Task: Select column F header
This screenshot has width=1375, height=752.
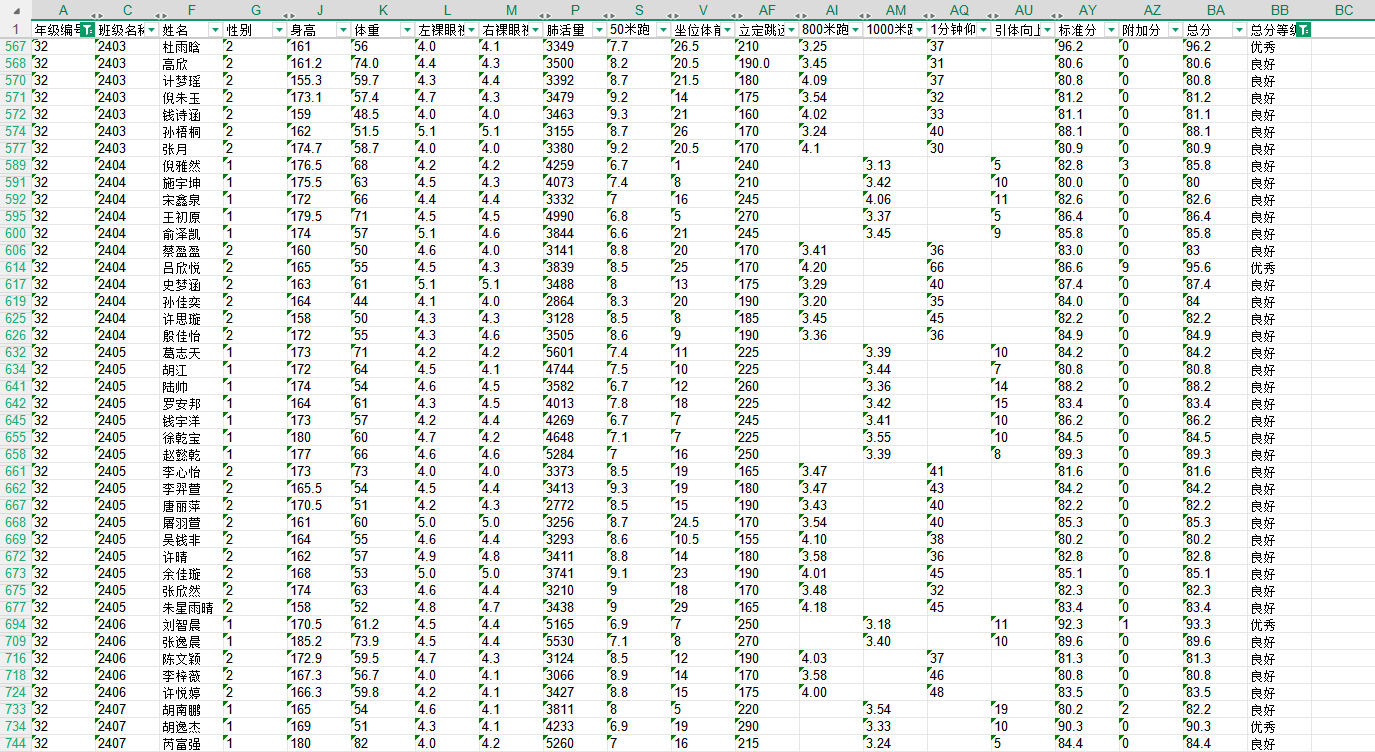Action: pyautogui.click(x=192, y=10)
